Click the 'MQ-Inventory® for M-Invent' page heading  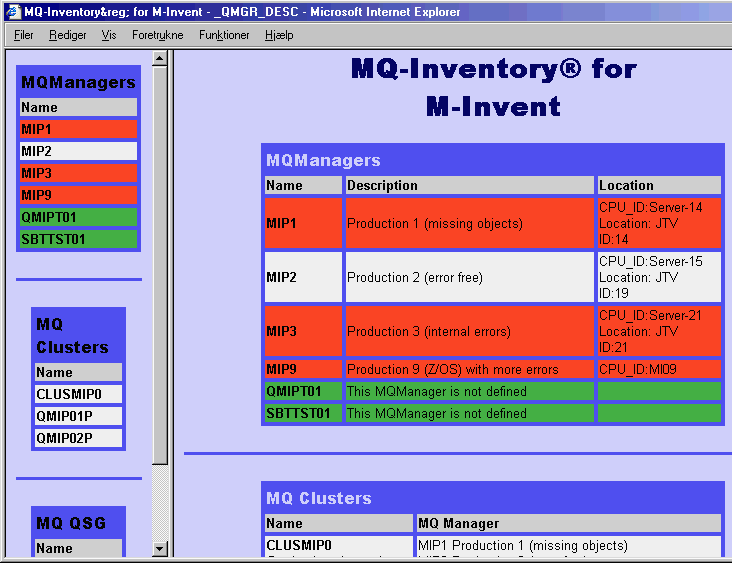493,88
